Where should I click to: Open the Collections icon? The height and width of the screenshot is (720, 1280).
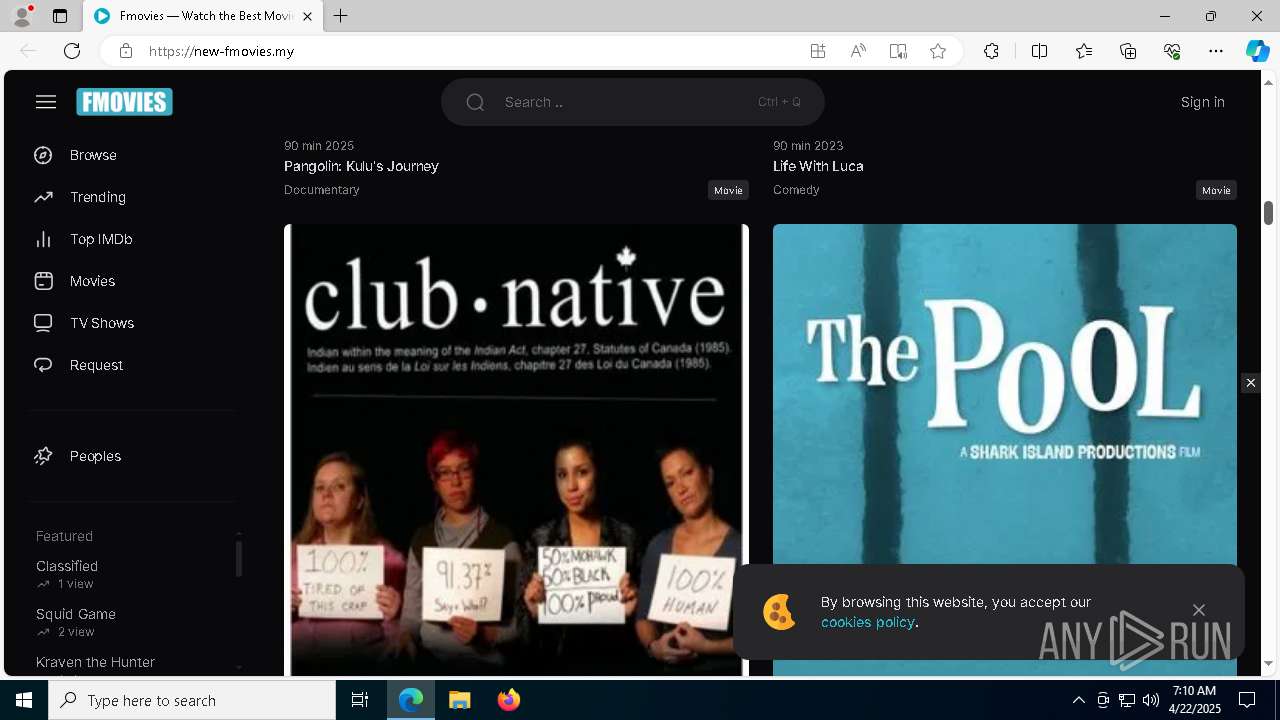coord(1128,51)
